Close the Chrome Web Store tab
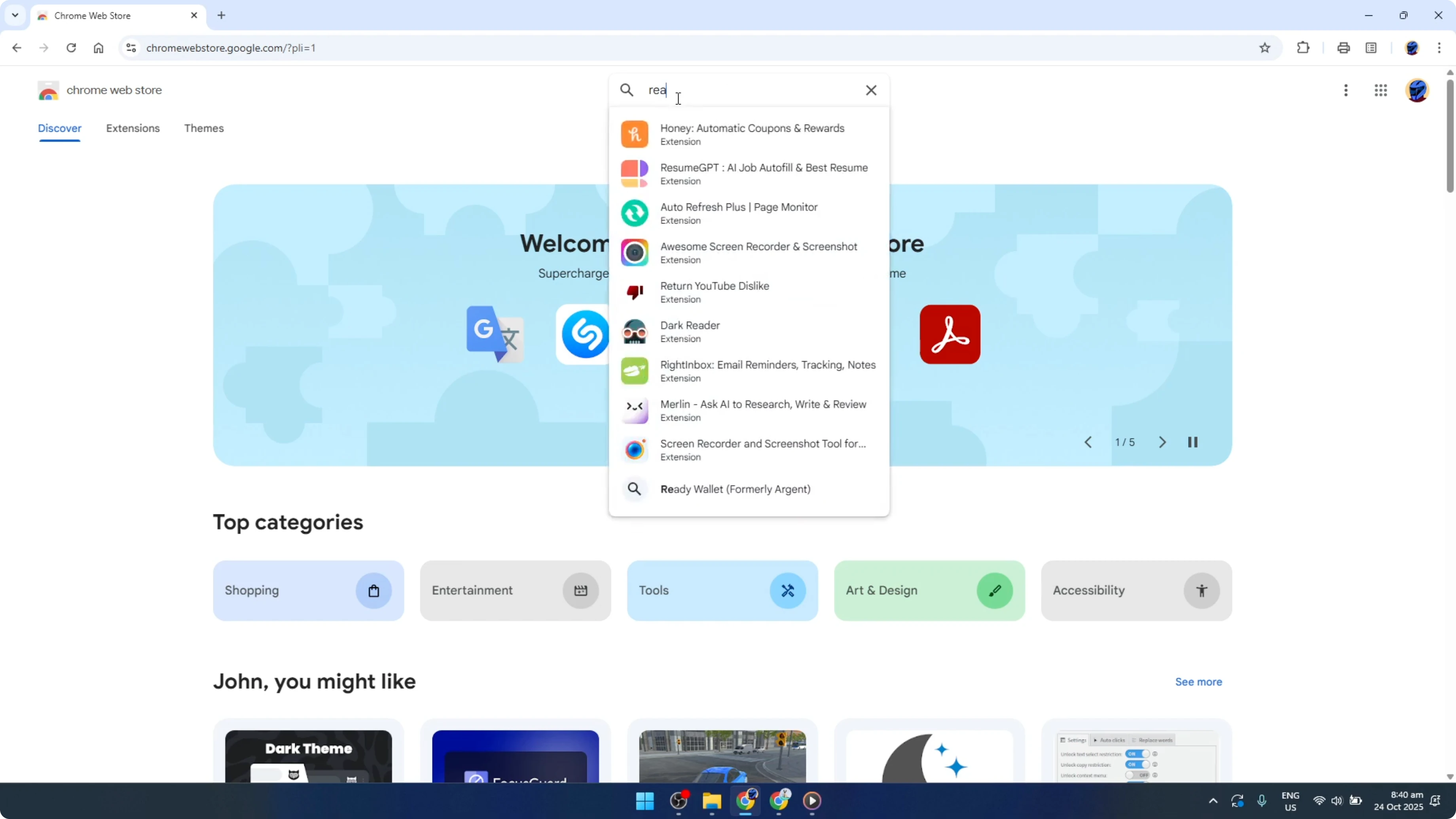This screenshot has height=819, width=1456. point(194,15)
